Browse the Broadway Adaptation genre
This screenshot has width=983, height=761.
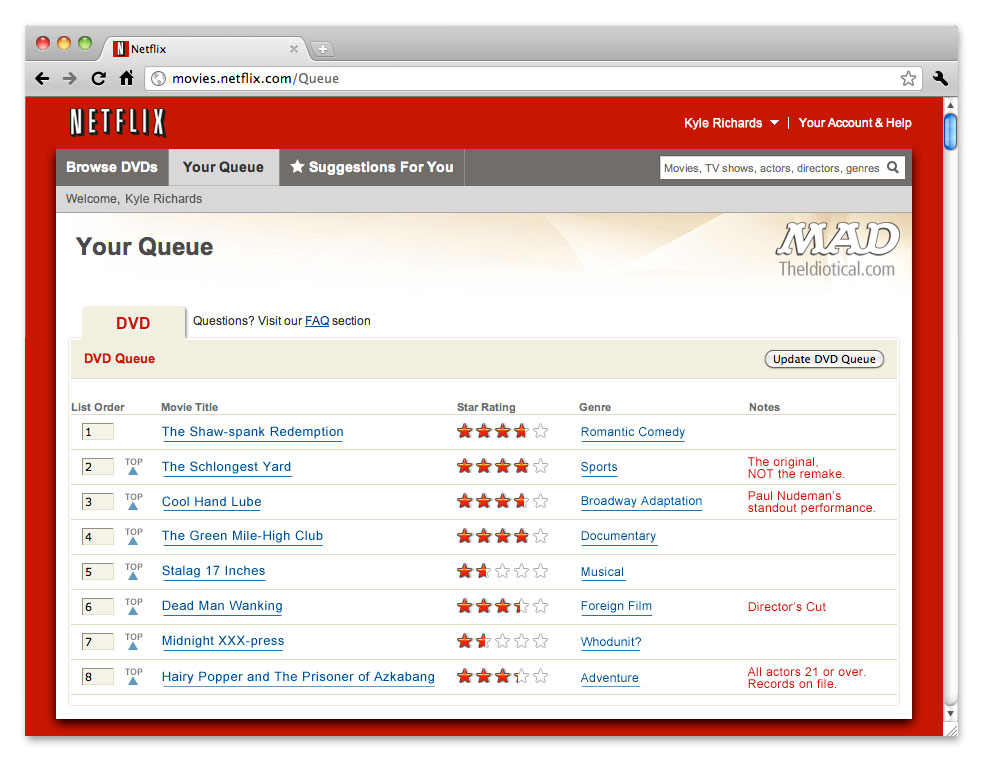click(x=641, y=501)
